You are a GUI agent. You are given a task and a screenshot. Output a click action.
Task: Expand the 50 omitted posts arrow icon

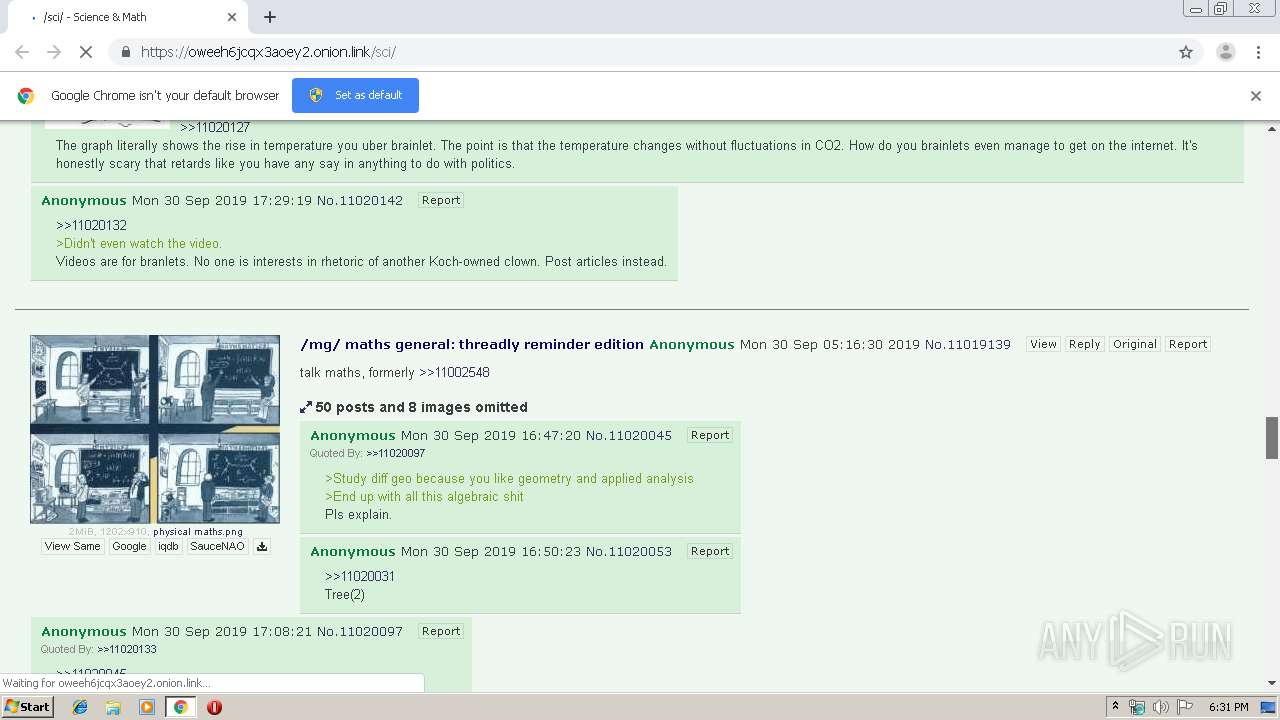tap(306, 407)
